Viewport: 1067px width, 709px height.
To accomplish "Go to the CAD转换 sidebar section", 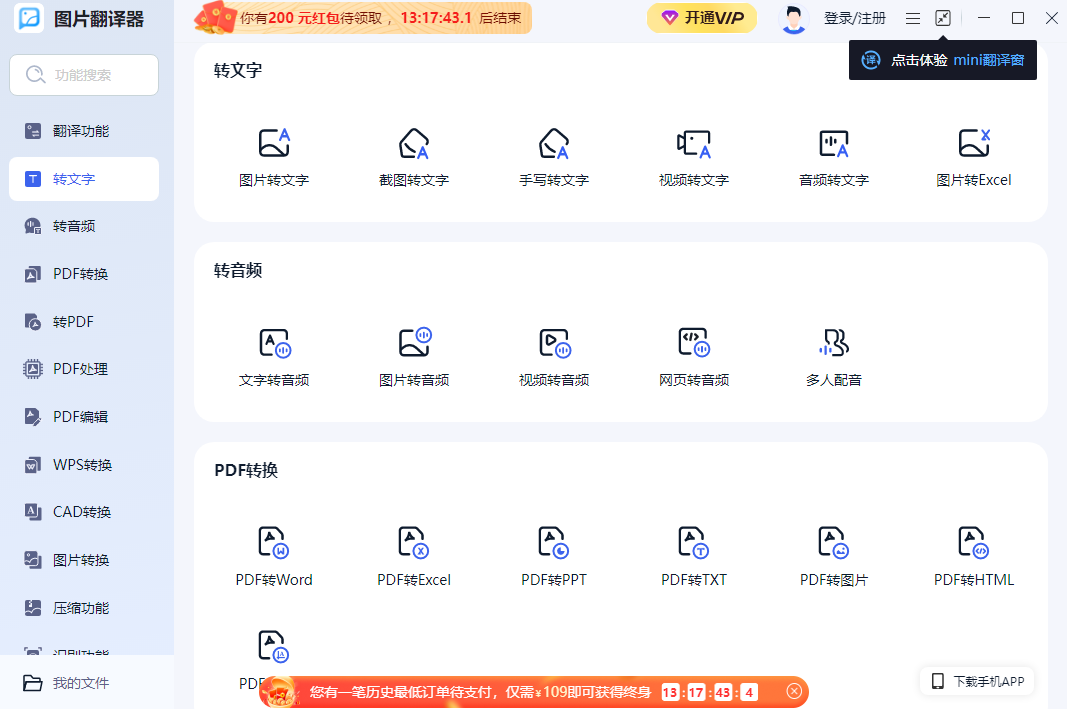I will coord(82,512).
